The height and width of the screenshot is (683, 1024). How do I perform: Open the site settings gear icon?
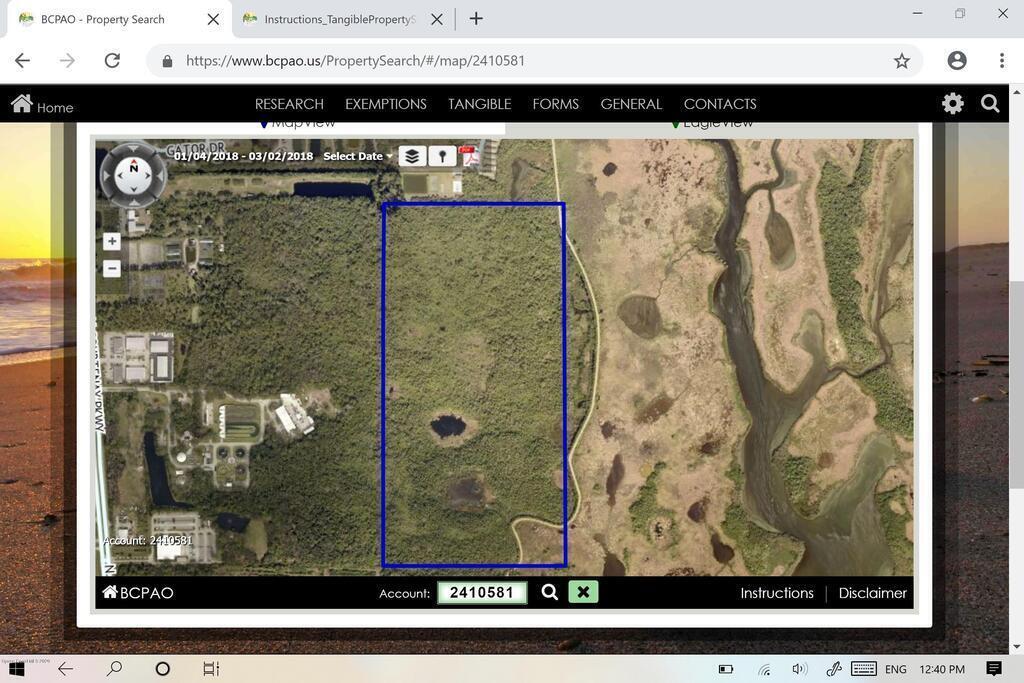[x=952, y=104]
